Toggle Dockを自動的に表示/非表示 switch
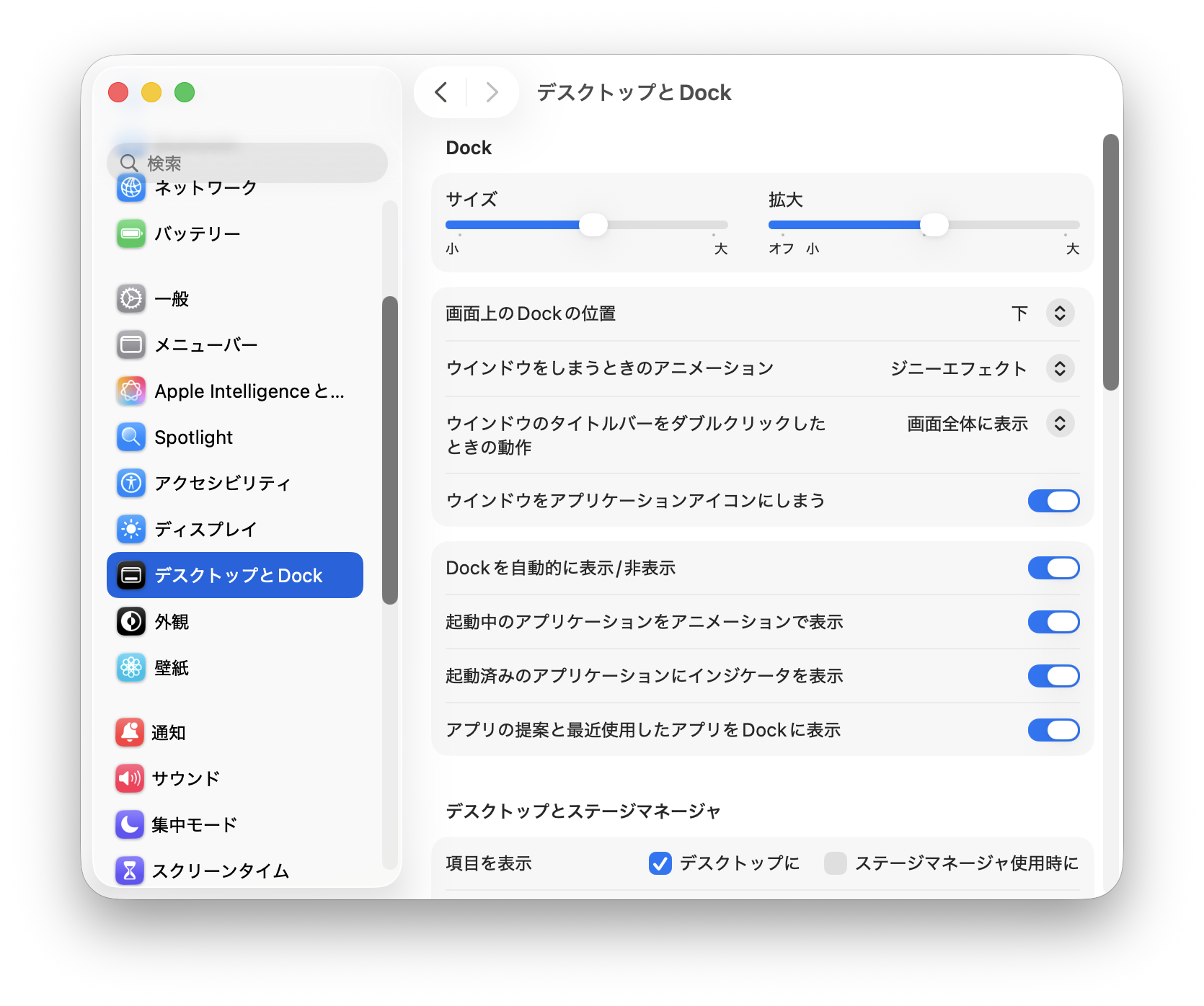This screenshot has width=1204, height=1006. (1053, 568)
